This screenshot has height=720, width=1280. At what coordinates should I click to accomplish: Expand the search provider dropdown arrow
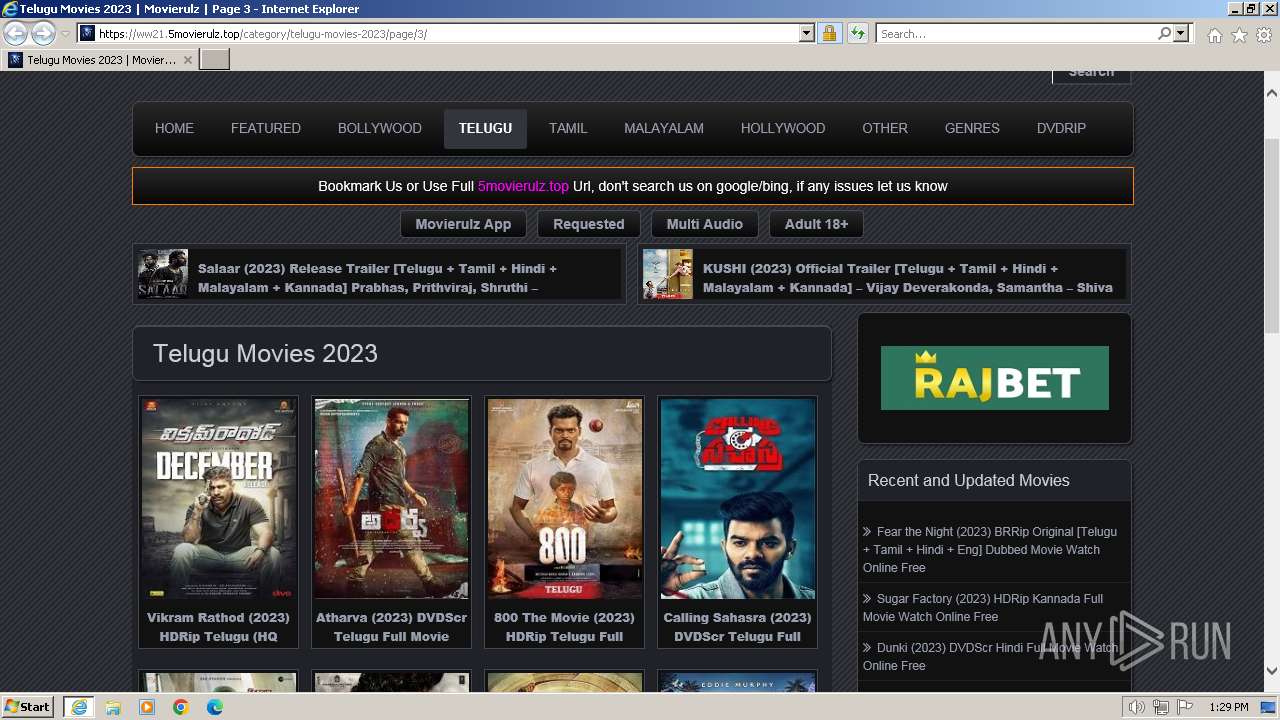(x=1181, y=34)
